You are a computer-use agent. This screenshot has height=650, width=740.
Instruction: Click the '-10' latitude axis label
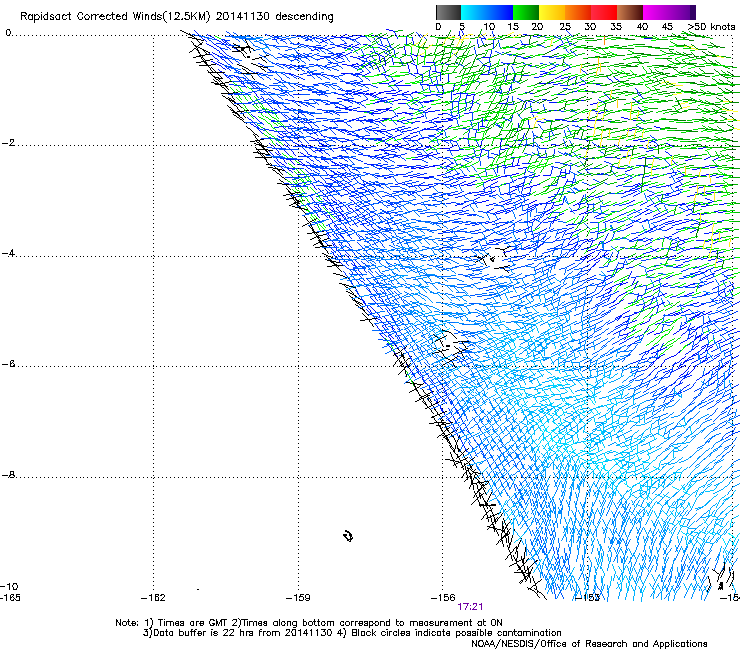pyautogui.click(x=9, y=587)
